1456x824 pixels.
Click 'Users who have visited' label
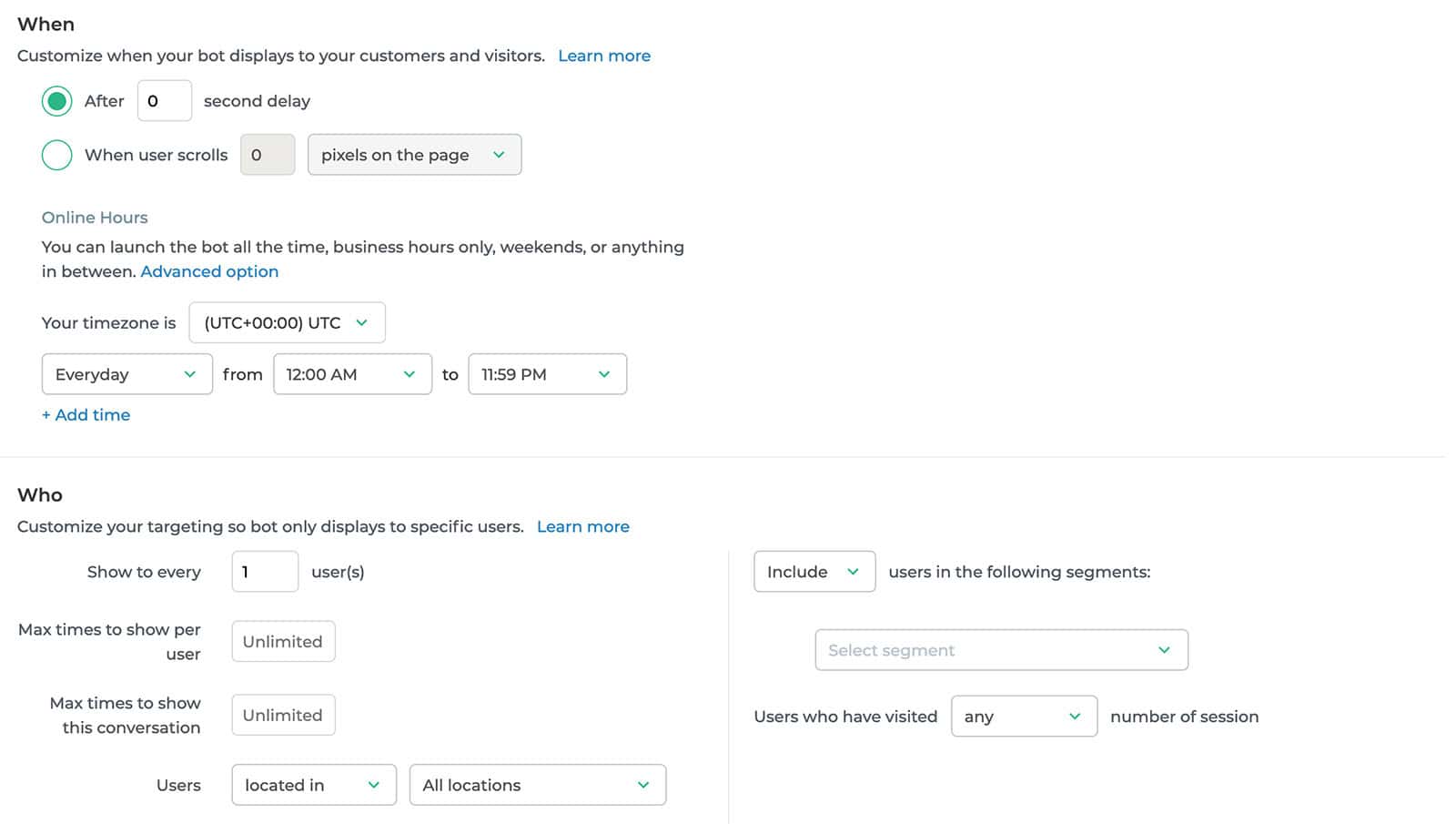[x=845, y=717]
